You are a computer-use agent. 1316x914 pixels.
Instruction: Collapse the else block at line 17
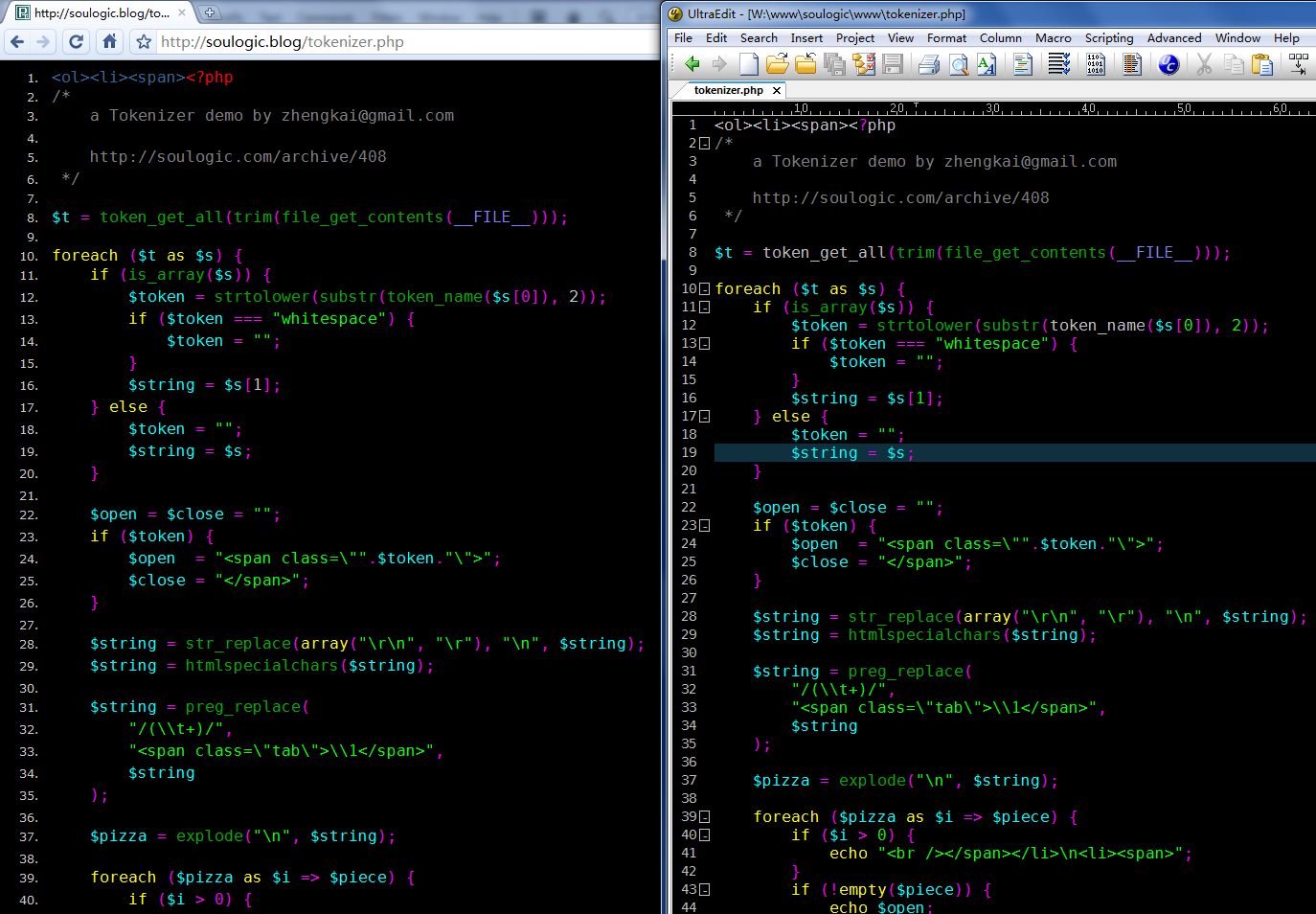point(705,417)
